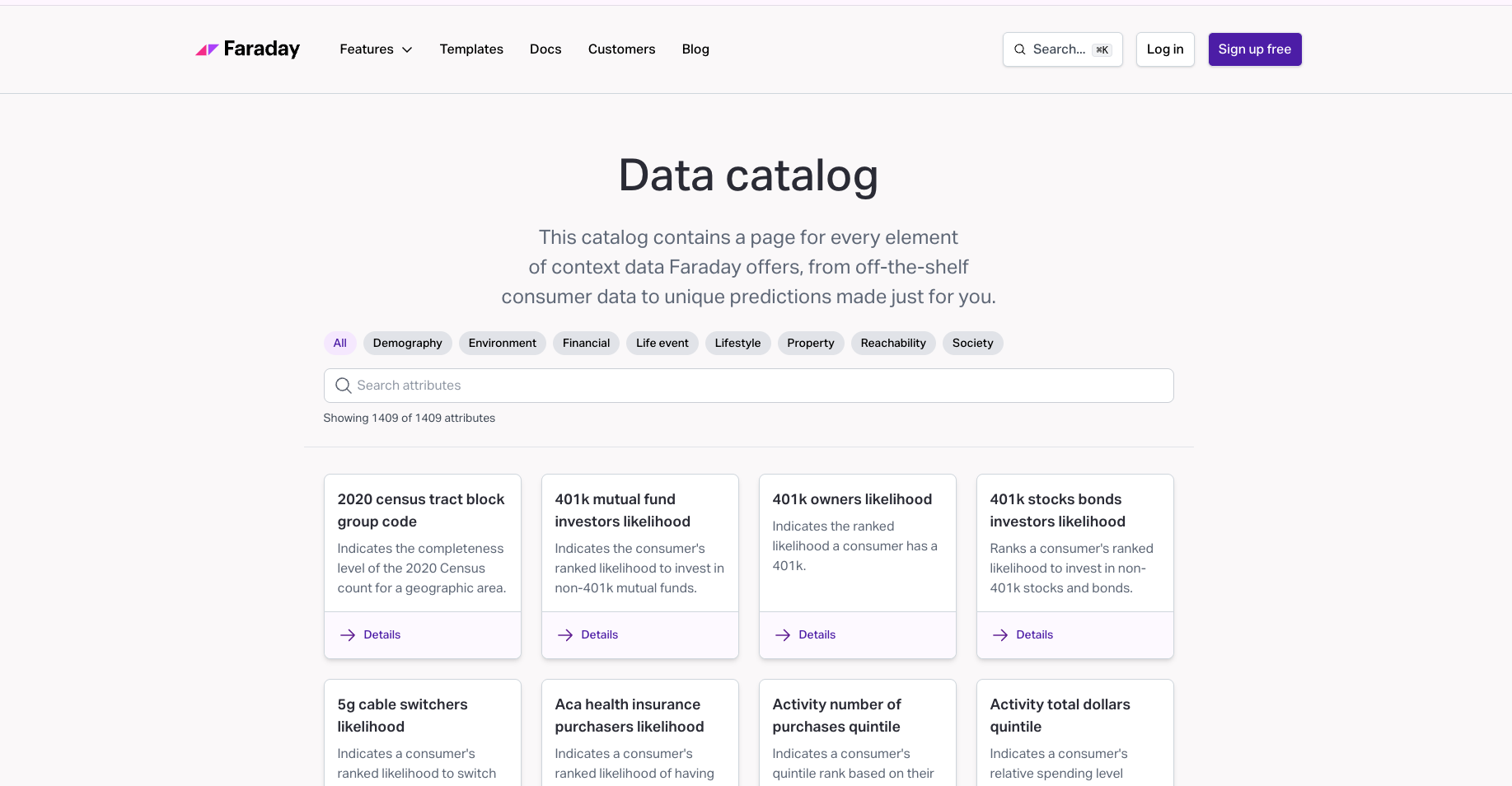Click the search attributes magnifier icon
The width and height of the screenshot is (1512, 786).
click(x=343, y=386)
